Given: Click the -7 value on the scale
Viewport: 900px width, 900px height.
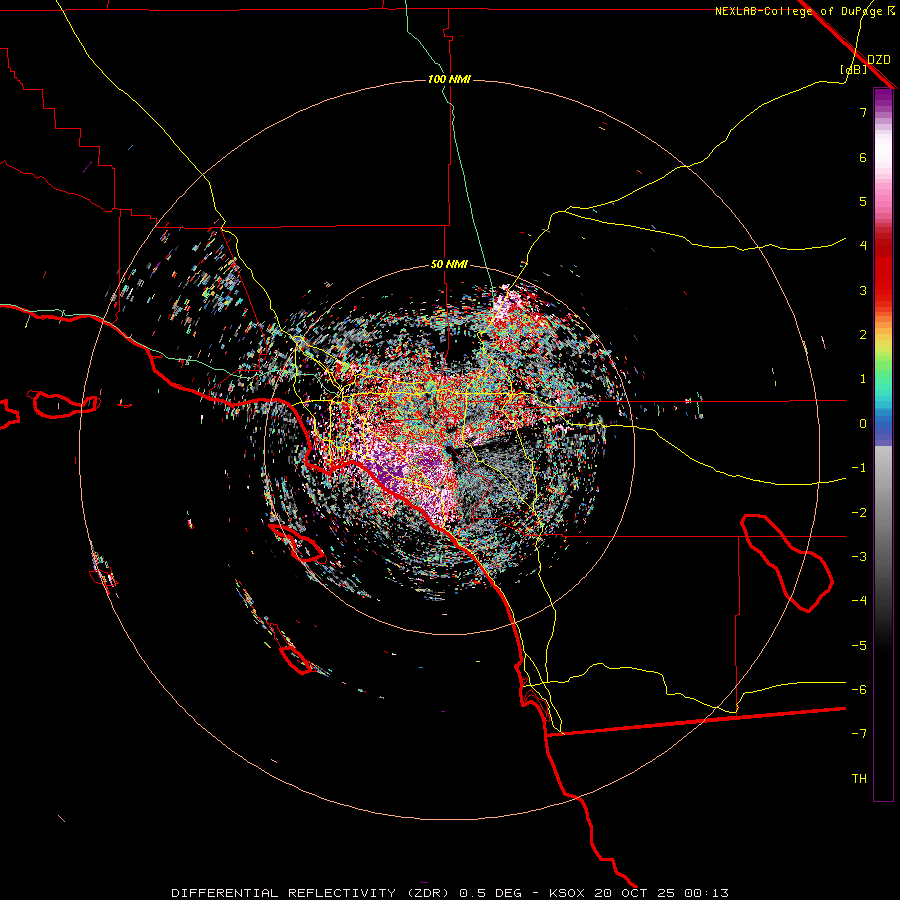Looking at the screenshot, I should tap(859, 734).
